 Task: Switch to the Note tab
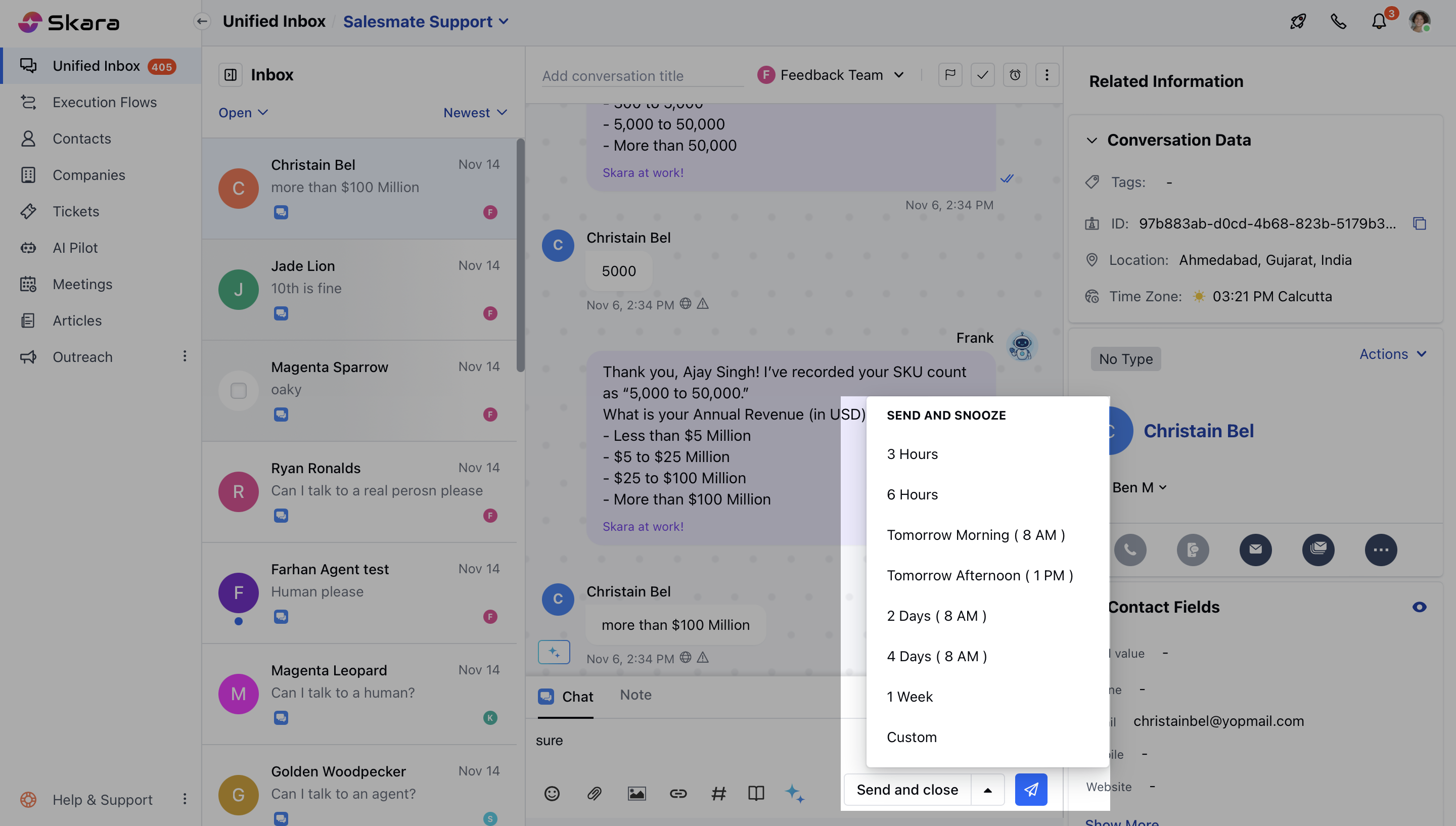point(635,695)
